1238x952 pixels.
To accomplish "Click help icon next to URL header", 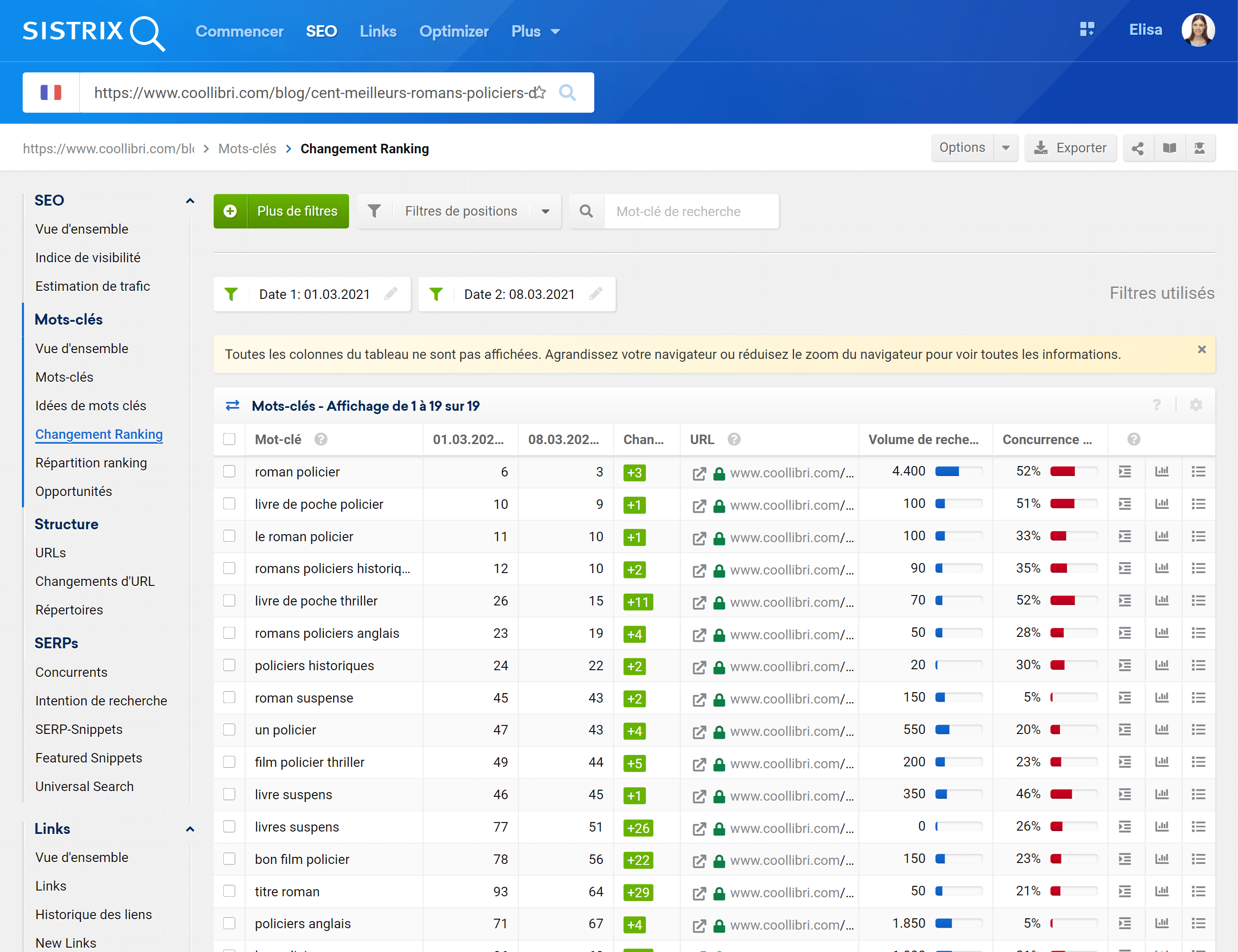I will coord(734,439).
